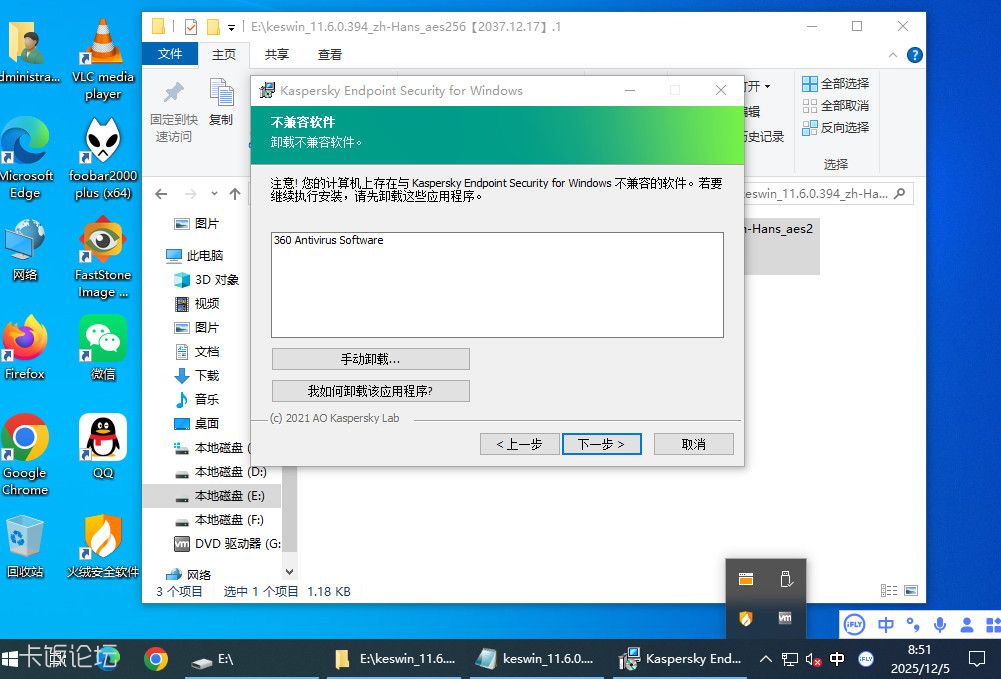Click Invert Selection in the ribbon
The image size is (1001, 679).
pos(836,128)
